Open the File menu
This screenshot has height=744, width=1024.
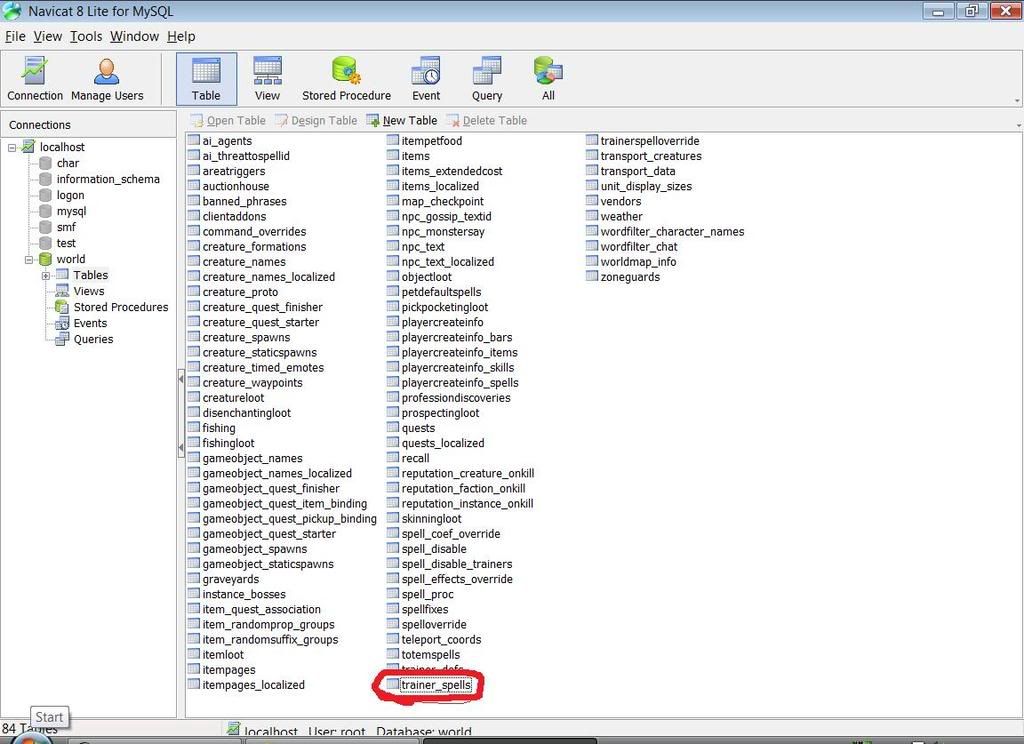coord(15,37)
